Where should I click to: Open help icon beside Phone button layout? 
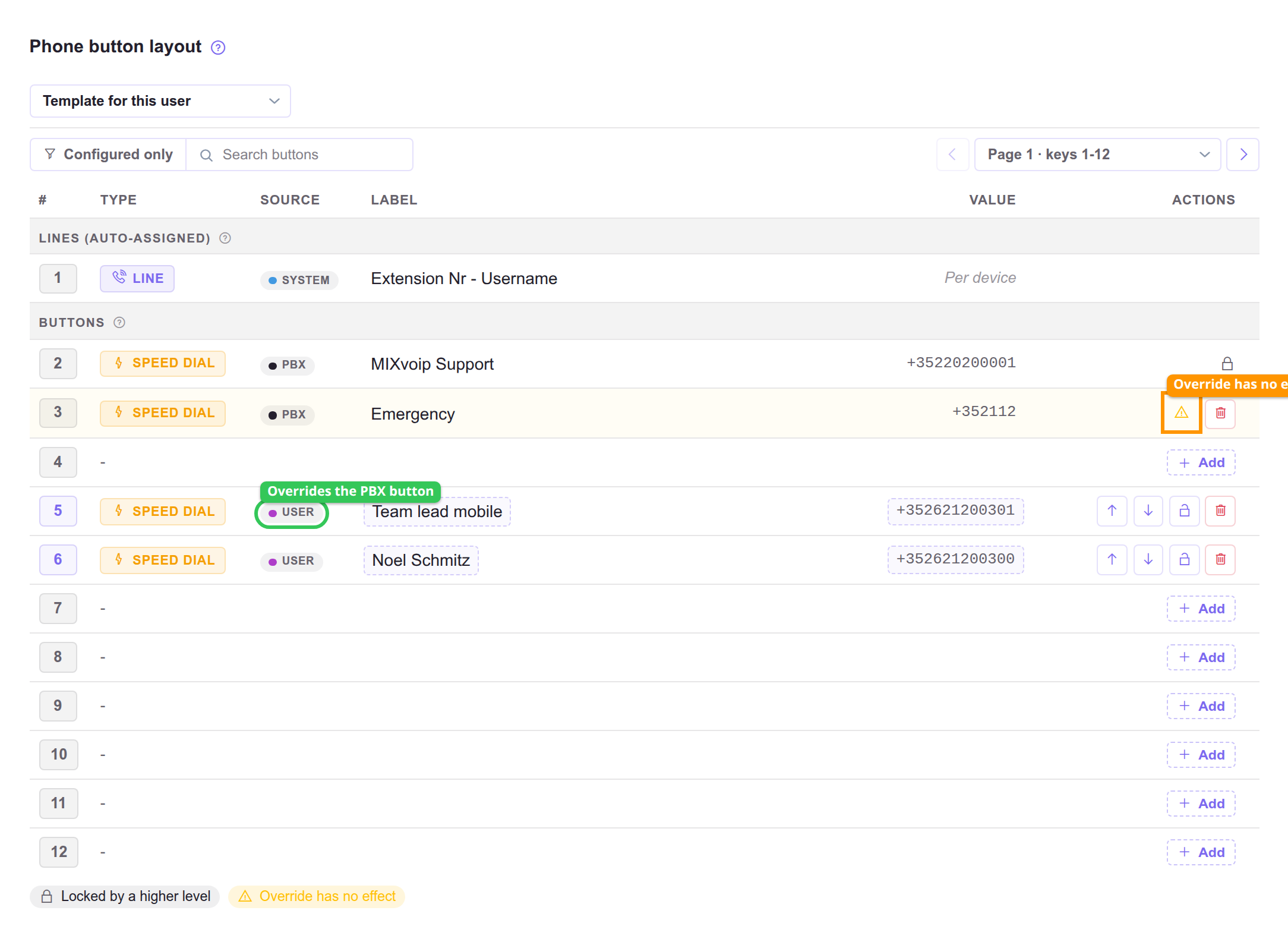[x=218, y=48]
